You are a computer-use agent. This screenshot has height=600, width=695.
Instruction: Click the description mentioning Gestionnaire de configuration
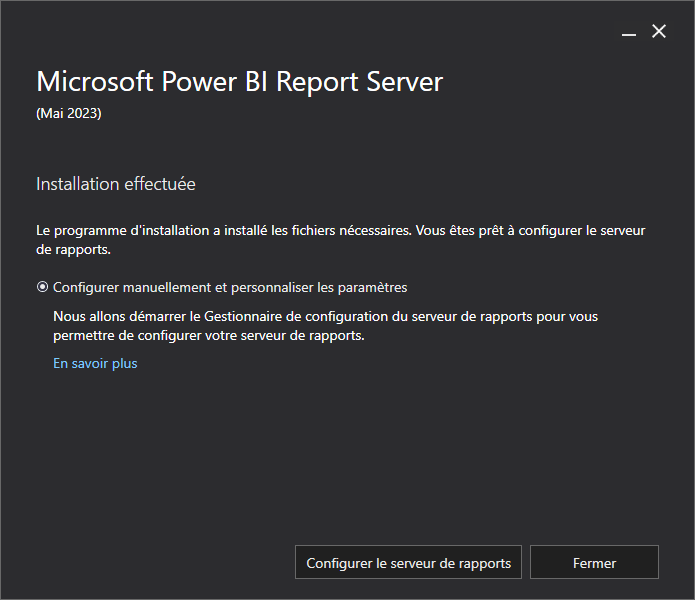[325, 326]
